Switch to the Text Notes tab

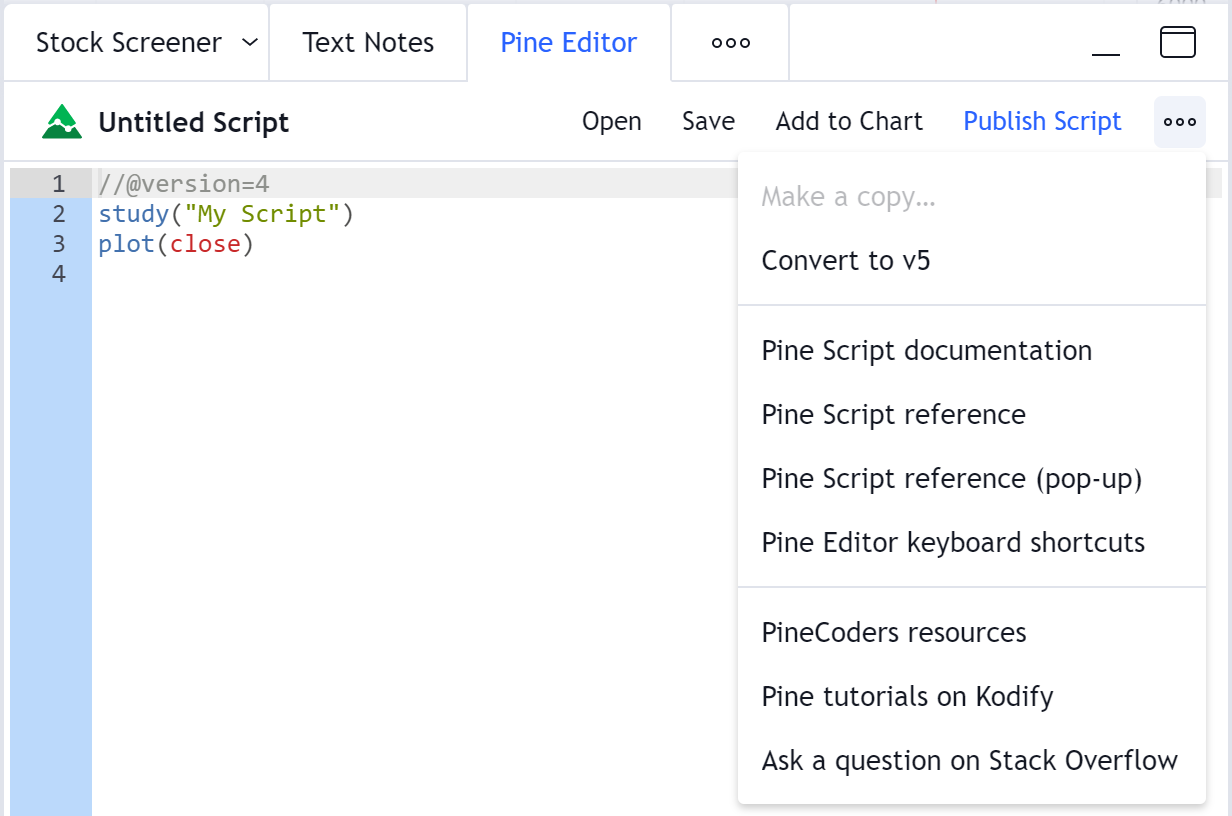coord(368,43)
